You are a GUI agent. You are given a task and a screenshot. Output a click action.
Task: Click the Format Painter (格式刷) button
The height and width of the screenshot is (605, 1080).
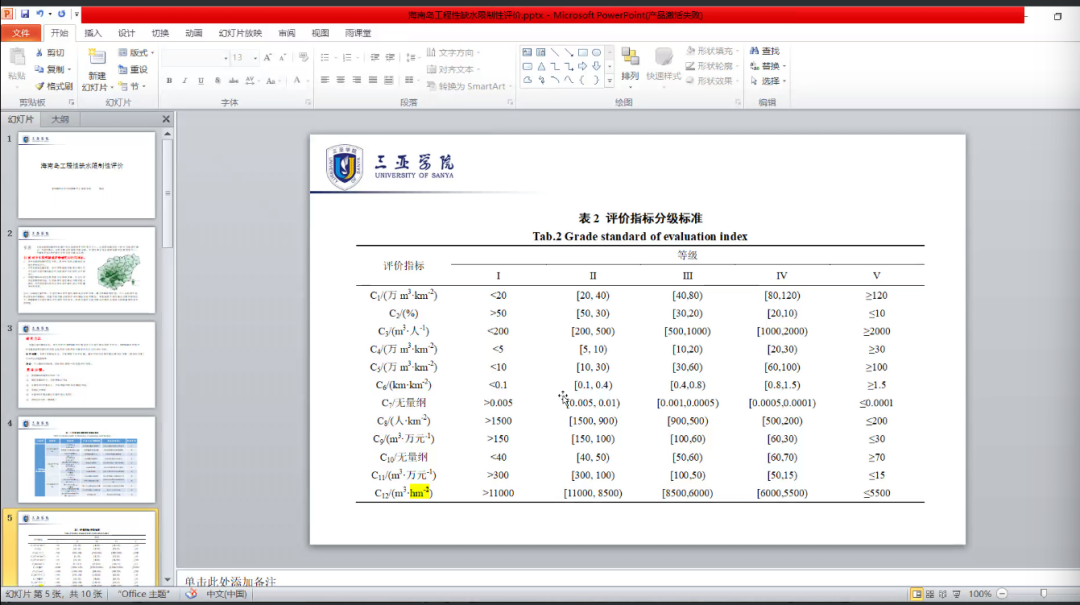tap(53, 86)
